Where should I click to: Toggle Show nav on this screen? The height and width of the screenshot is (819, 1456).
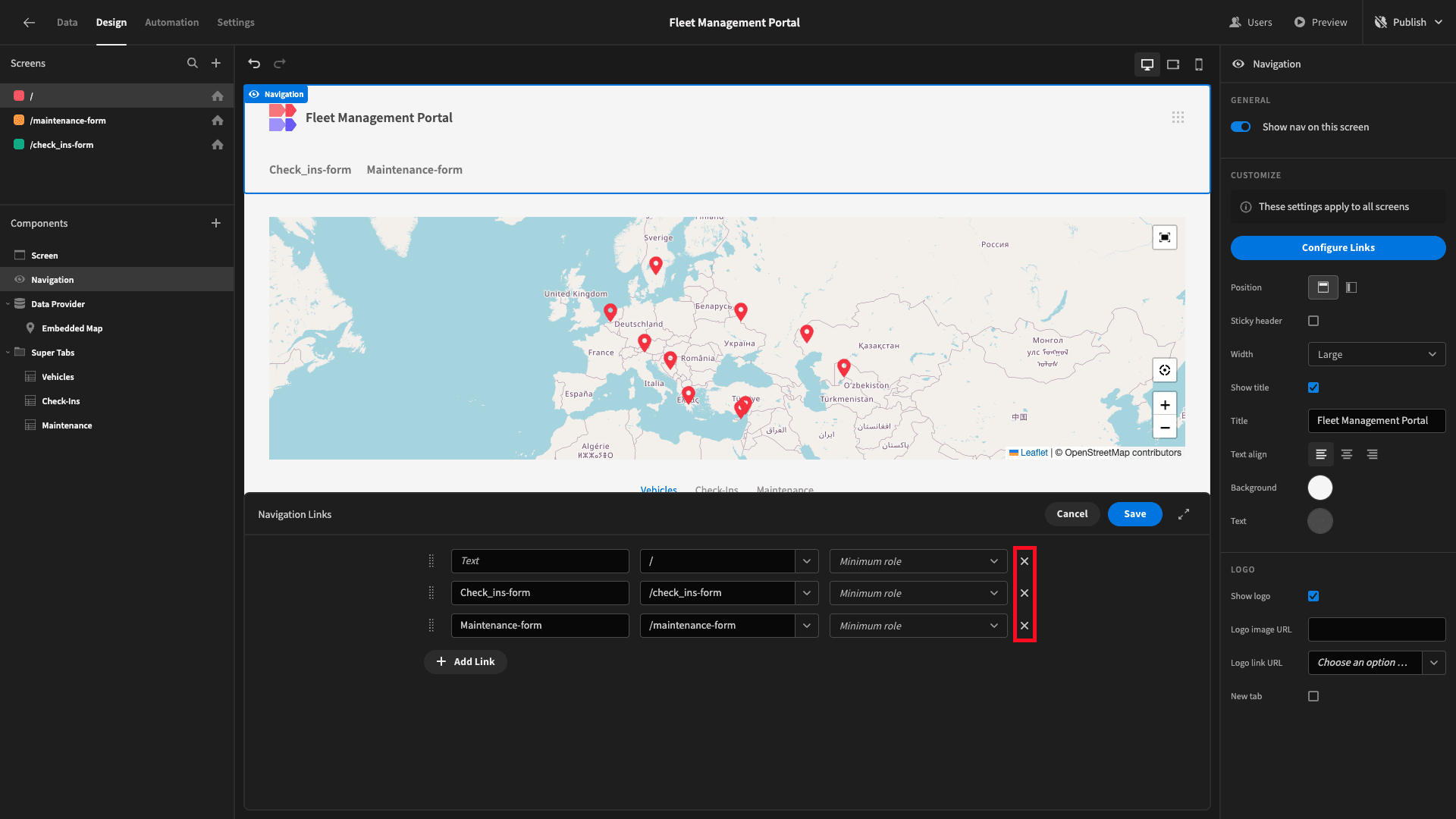click(x=1241, y=127)
